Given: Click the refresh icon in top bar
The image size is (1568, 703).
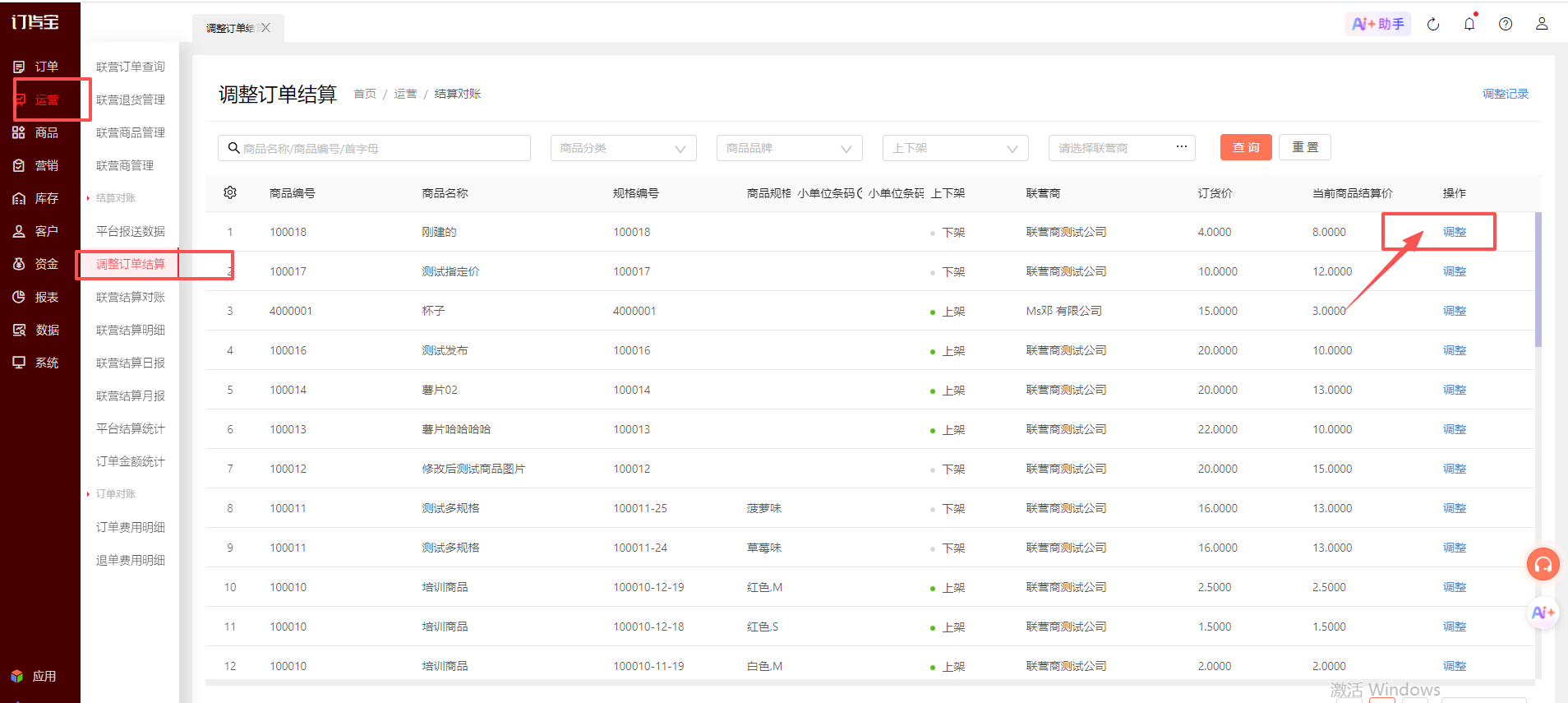Looking at the screenshot, I should [x=1433, y=24].
